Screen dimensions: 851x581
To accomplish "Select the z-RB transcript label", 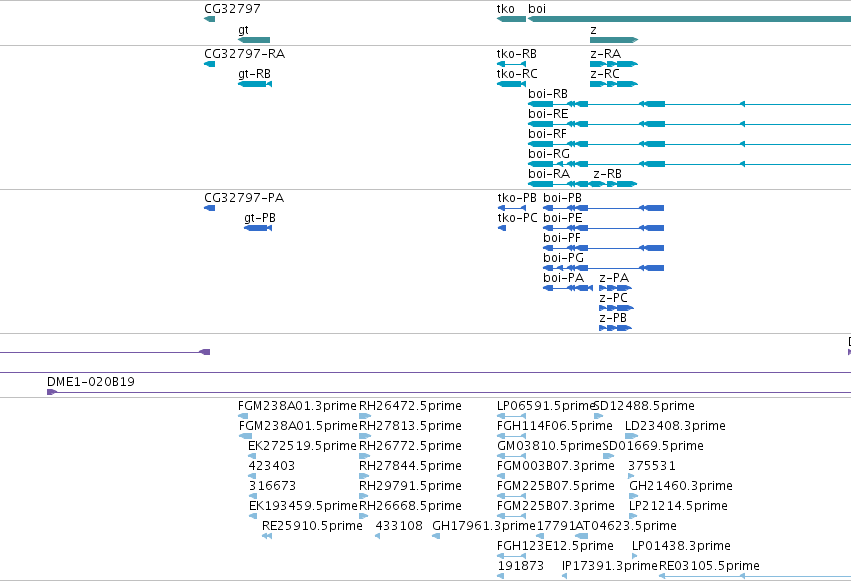I will pos(607,174).
